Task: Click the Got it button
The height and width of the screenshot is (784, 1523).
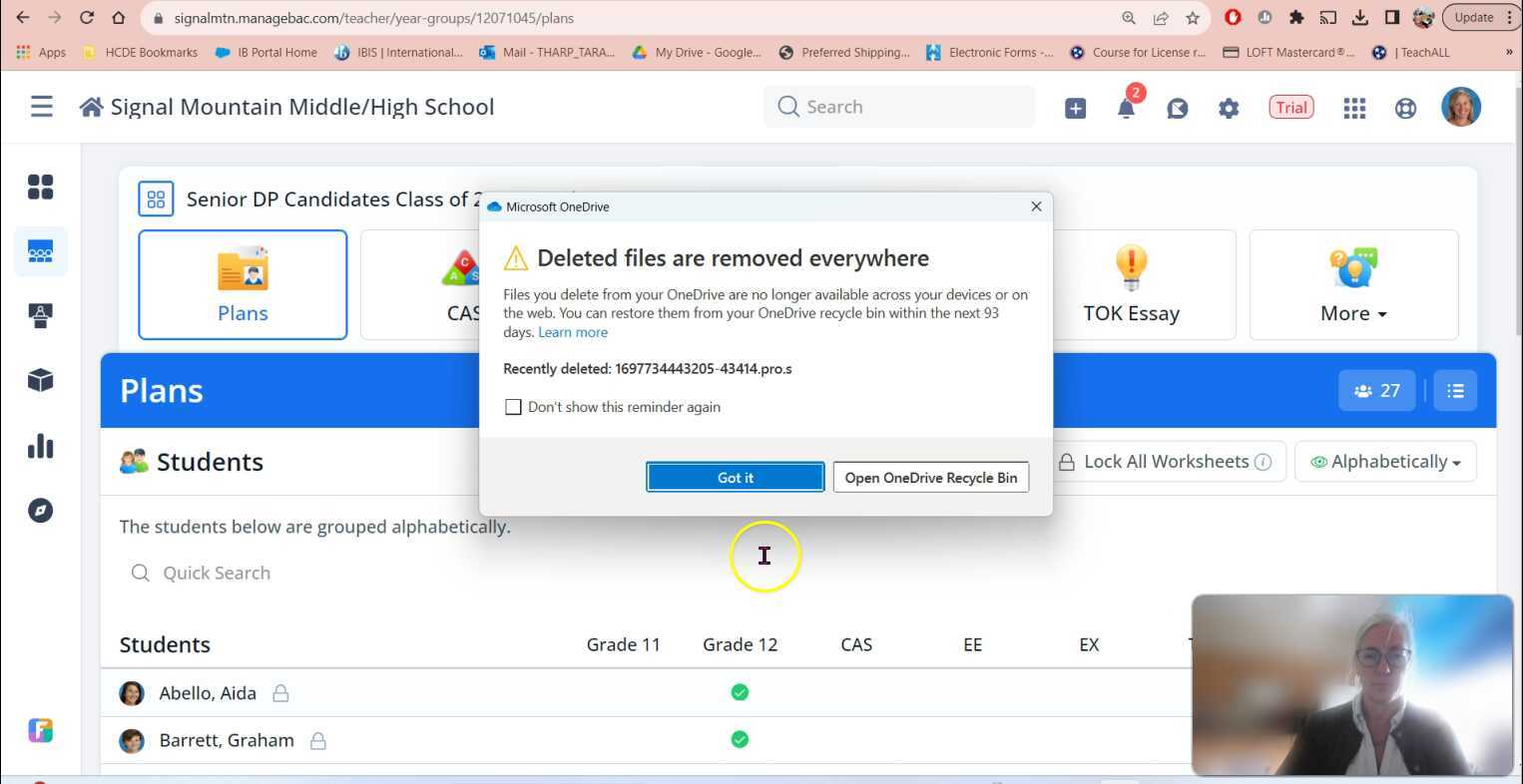Action: [736, 478]
